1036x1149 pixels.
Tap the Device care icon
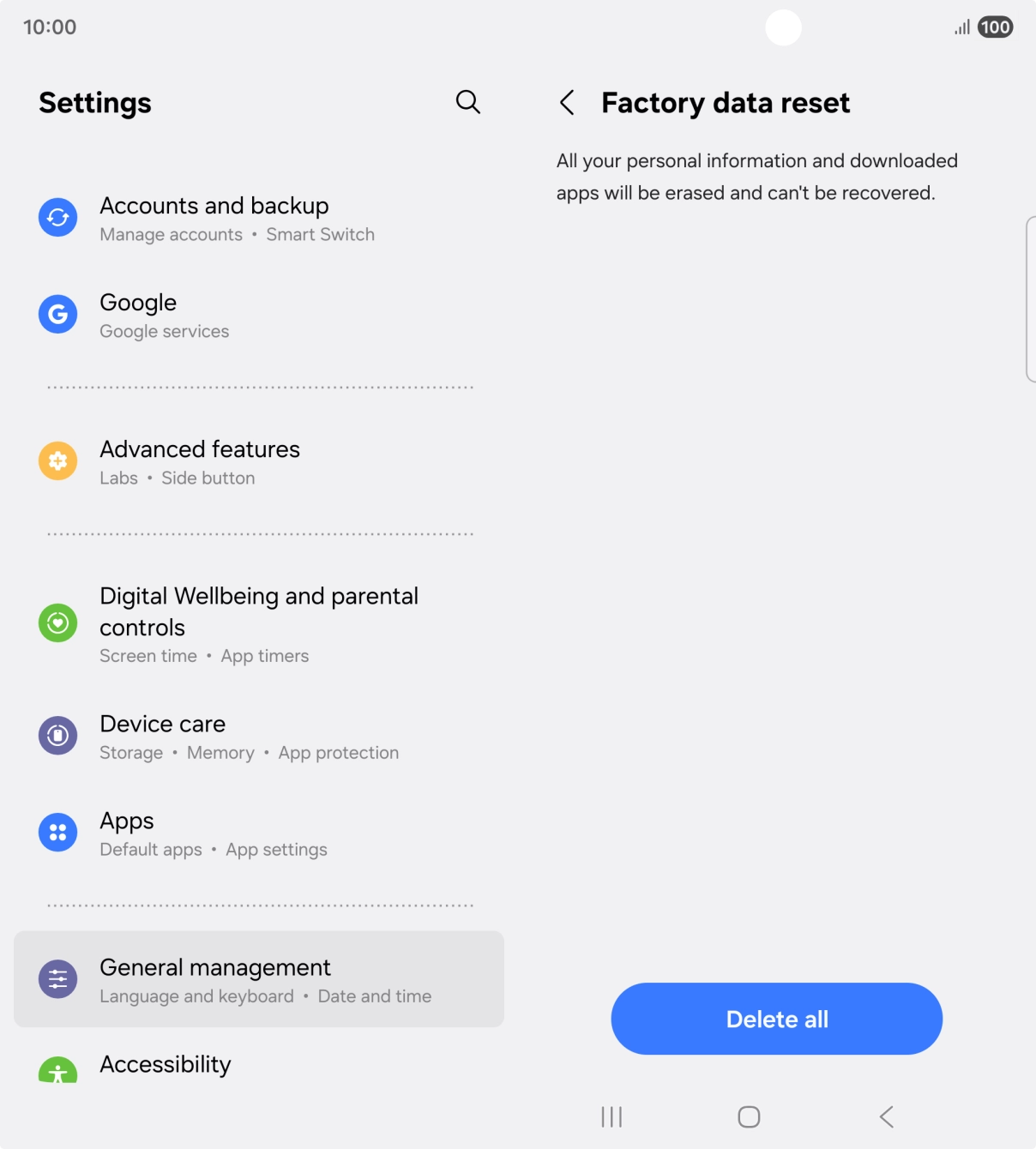pos(57,735)
